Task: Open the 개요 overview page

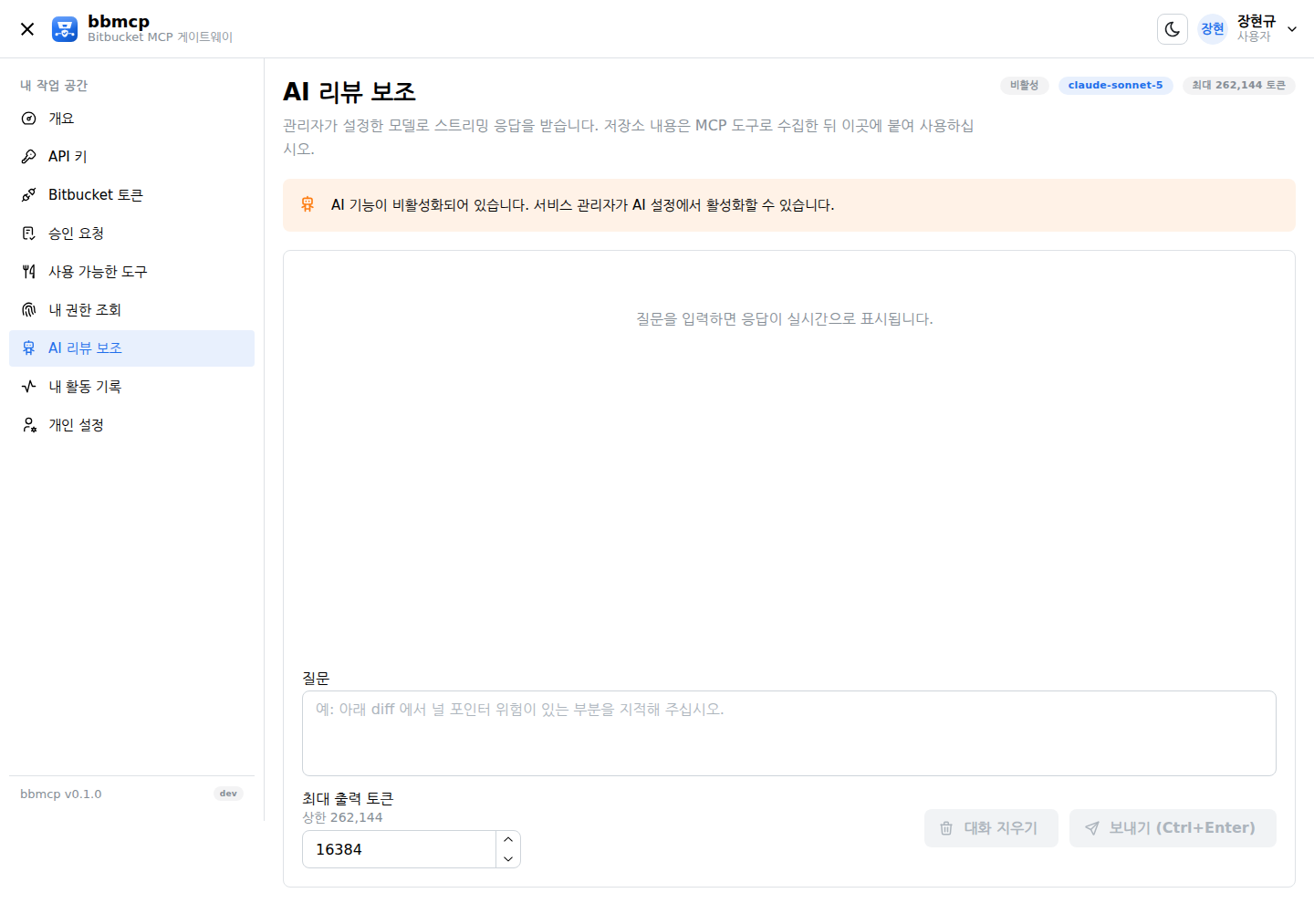Action: [x=131, y=119]
